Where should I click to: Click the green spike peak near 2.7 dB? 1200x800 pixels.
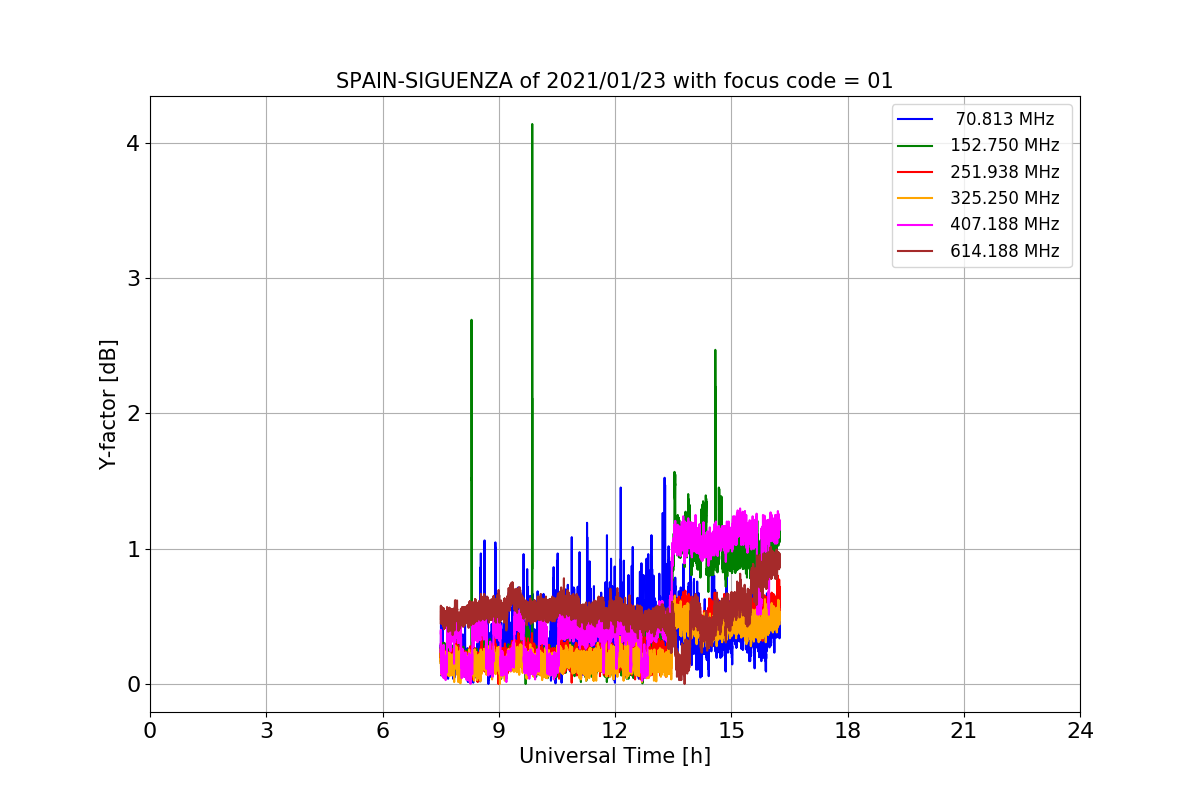(x=471, y=321)
